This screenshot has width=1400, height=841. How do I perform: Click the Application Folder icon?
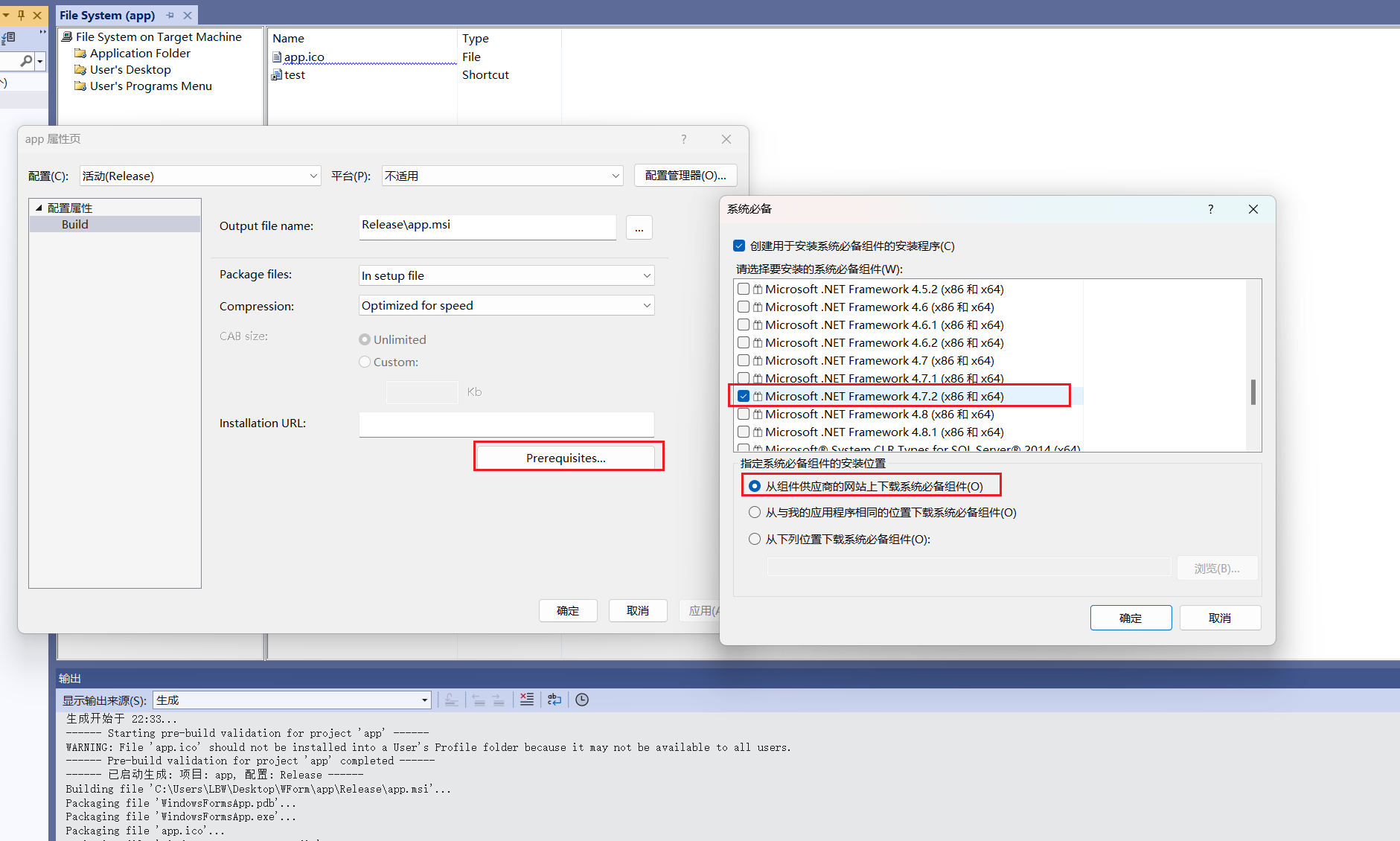[80, 53]
